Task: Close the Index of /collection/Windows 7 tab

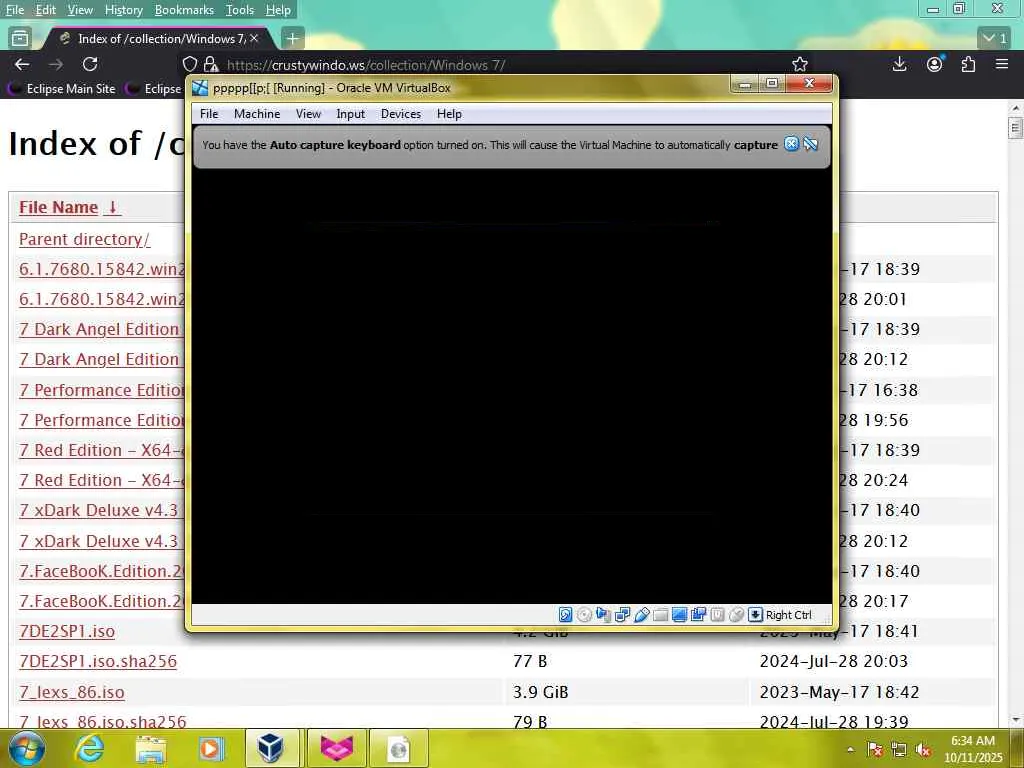Action: 254,39
